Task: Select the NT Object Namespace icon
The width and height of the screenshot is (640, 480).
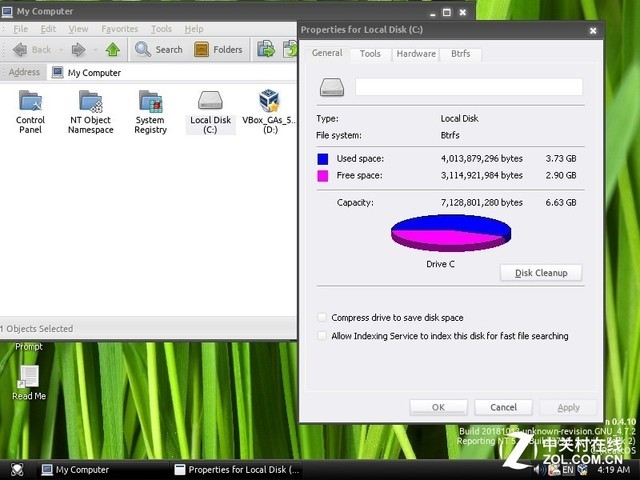Action: [x=91, y=112]
